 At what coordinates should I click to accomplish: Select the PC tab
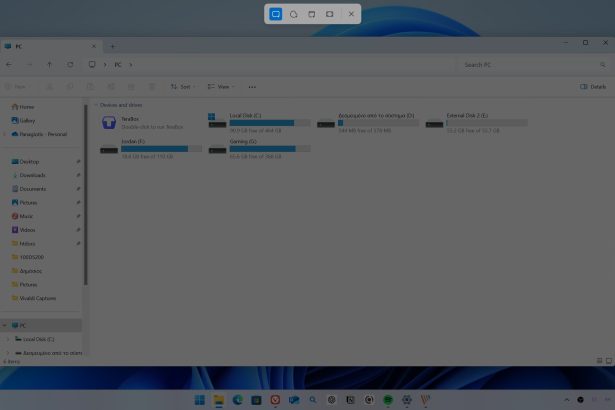point(51,46)
